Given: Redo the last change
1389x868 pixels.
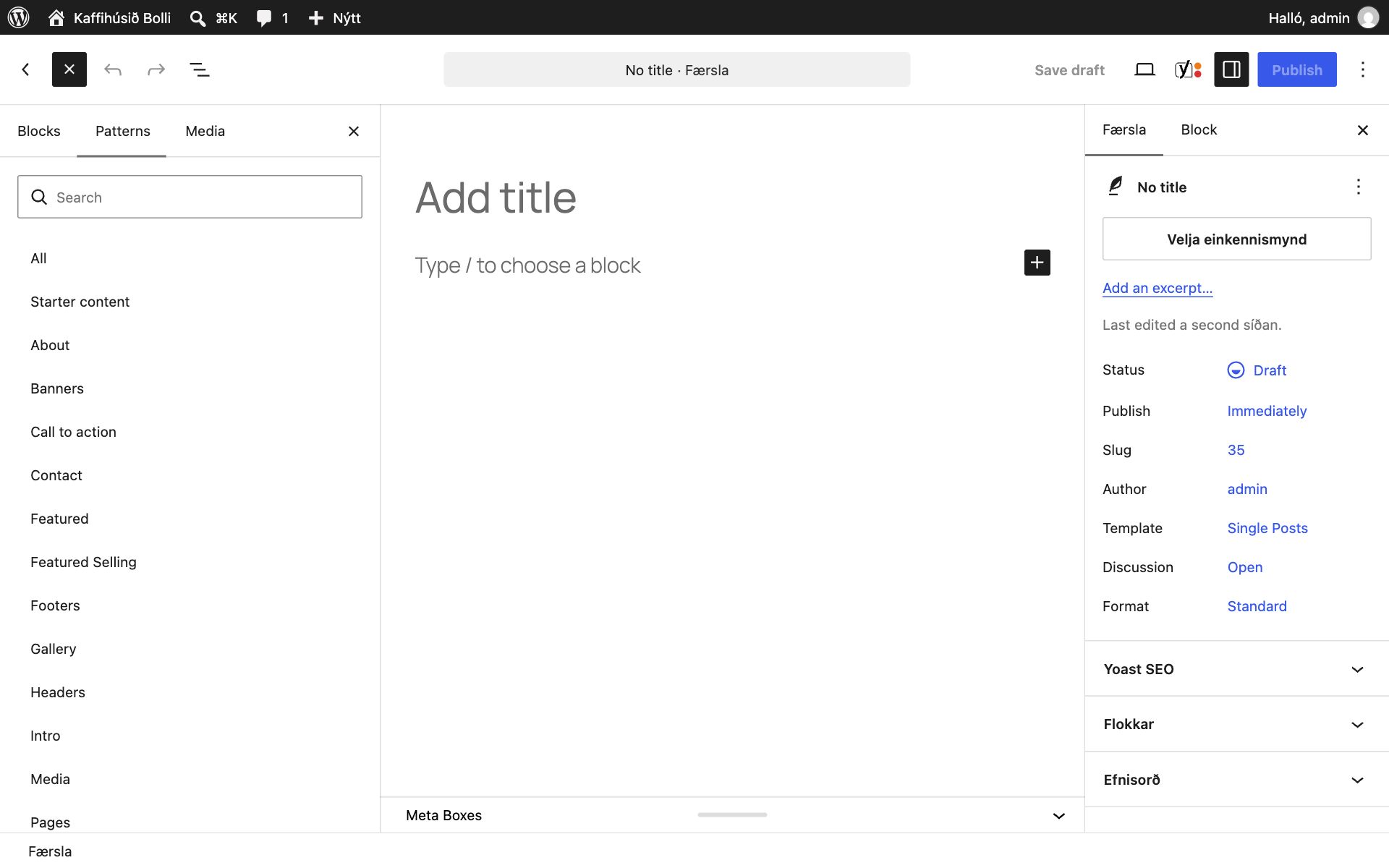Looking at the screenshot, I should pos(156,69).
